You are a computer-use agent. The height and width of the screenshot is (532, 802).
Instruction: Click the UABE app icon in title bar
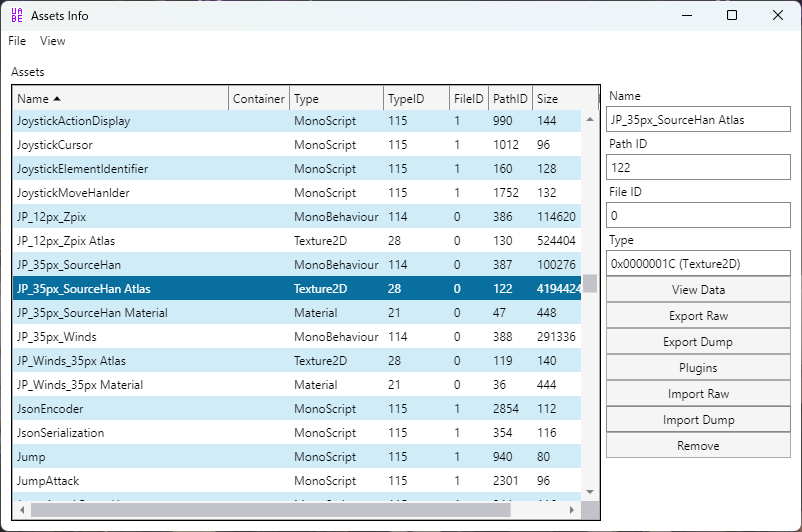[17, 15]
